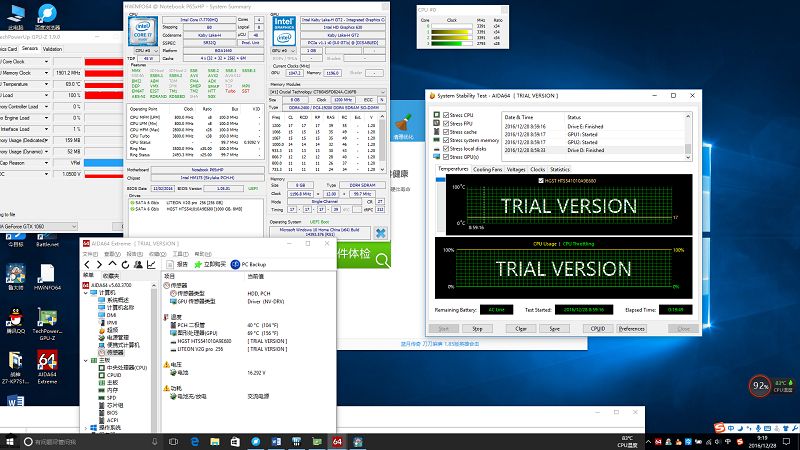This screenshot has height=450, width=800.
Task: Open Tencent QQ desktop icon
Action: click(15, 322)
